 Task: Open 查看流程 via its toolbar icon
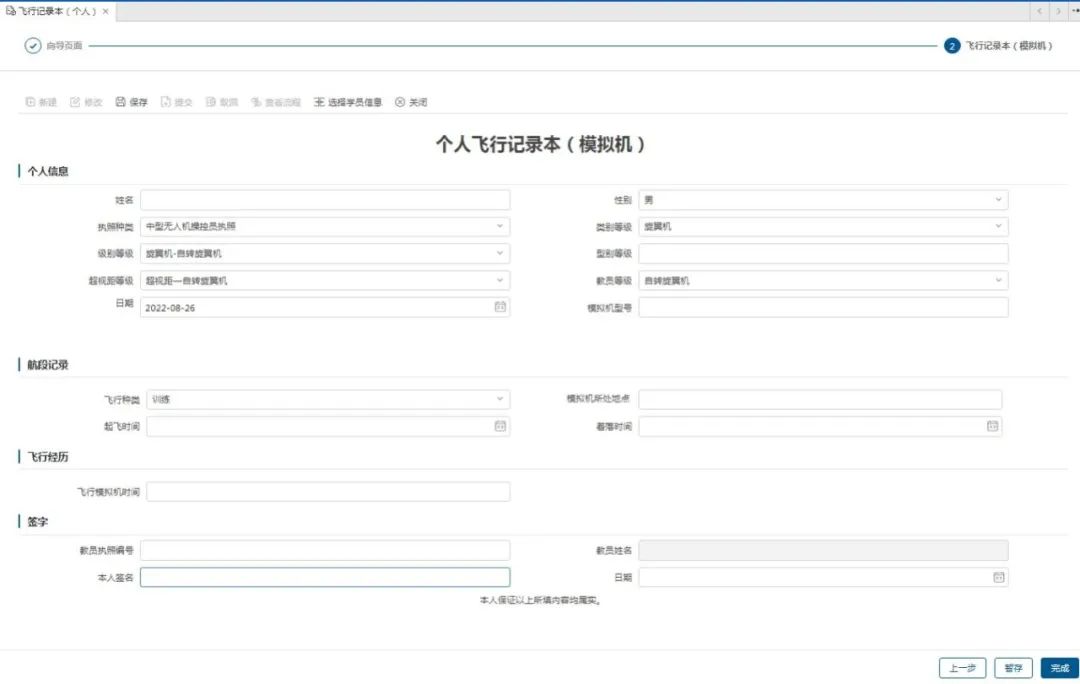271,101
